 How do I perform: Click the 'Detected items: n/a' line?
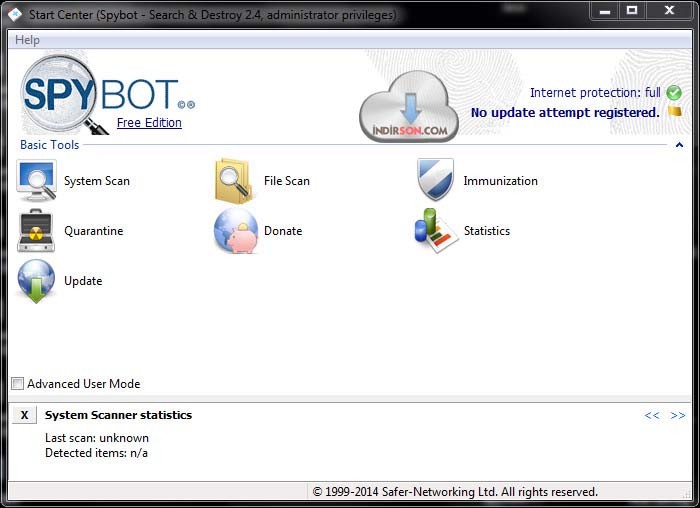[96, 453]
